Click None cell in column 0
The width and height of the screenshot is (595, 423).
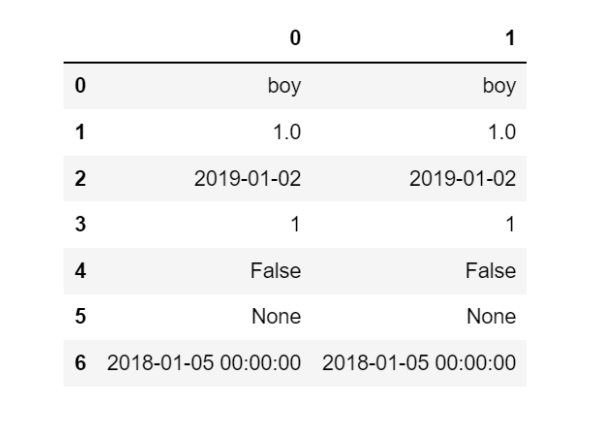point(276,316)
